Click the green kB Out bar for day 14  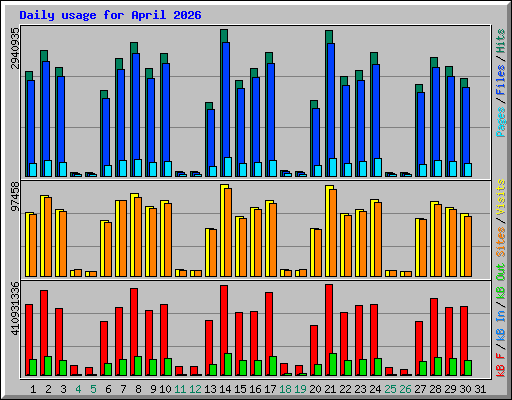(228, 364)
